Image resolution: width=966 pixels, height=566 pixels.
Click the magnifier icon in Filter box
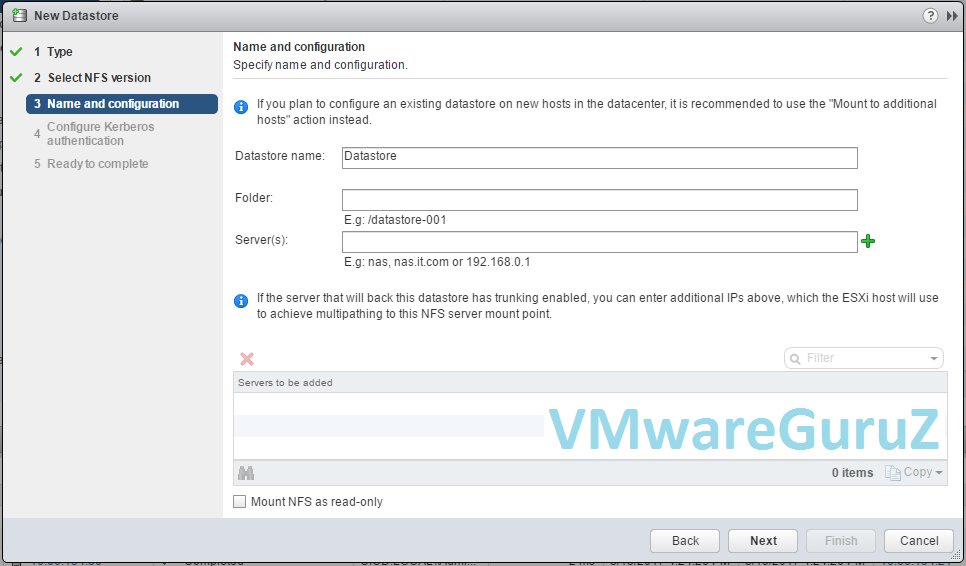coord(795,358)
